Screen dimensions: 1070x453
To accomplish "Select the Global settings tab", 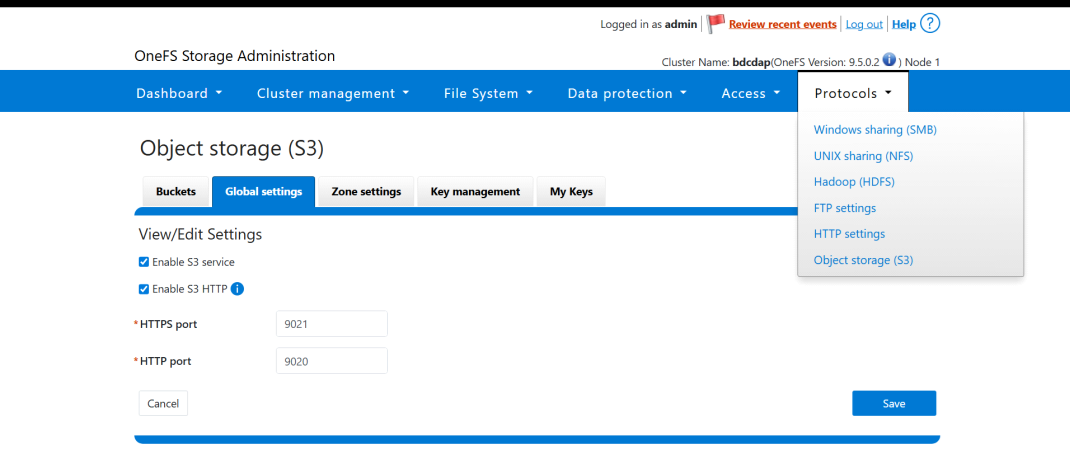I will pos(263,192).
